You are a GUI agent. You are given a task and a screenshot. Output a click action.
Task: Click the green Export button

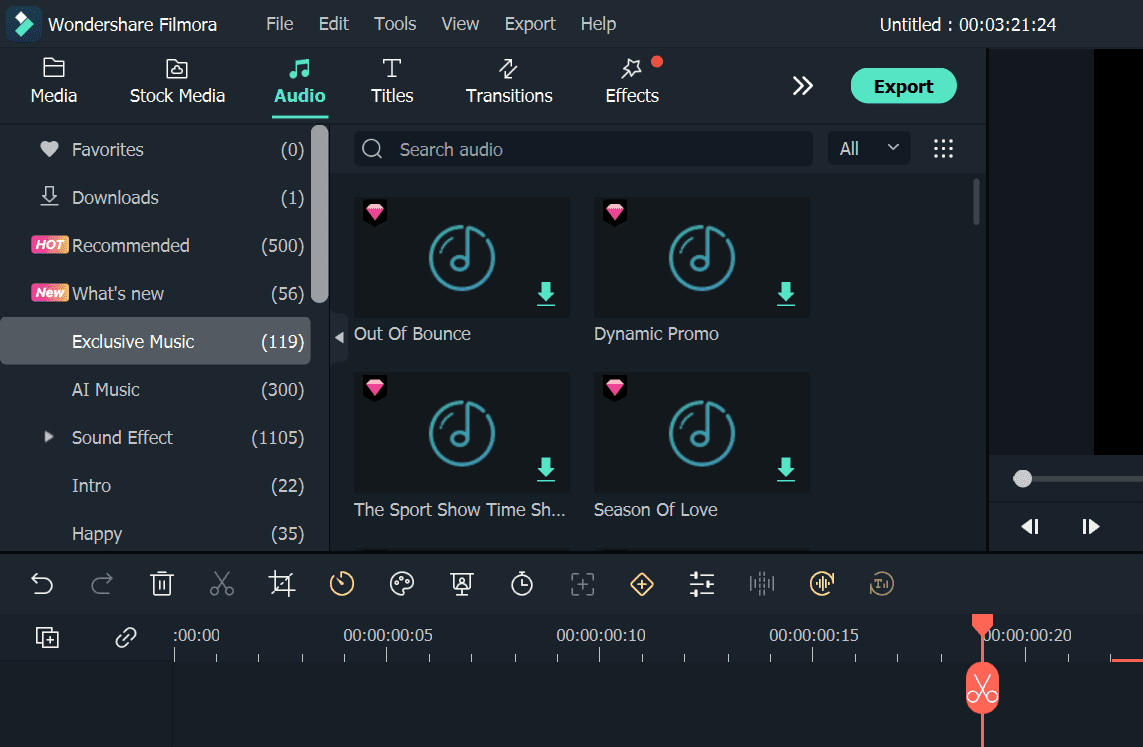(903, 86)
